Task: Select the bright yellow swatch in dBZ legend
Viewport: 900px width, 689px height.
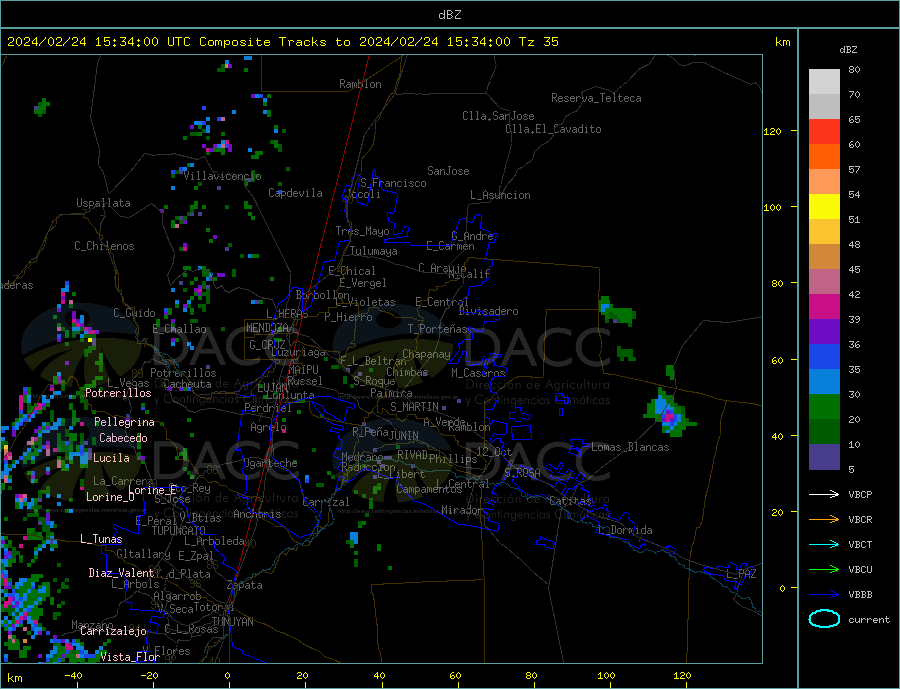Action: pyautogui.click(x=824, y=207)
